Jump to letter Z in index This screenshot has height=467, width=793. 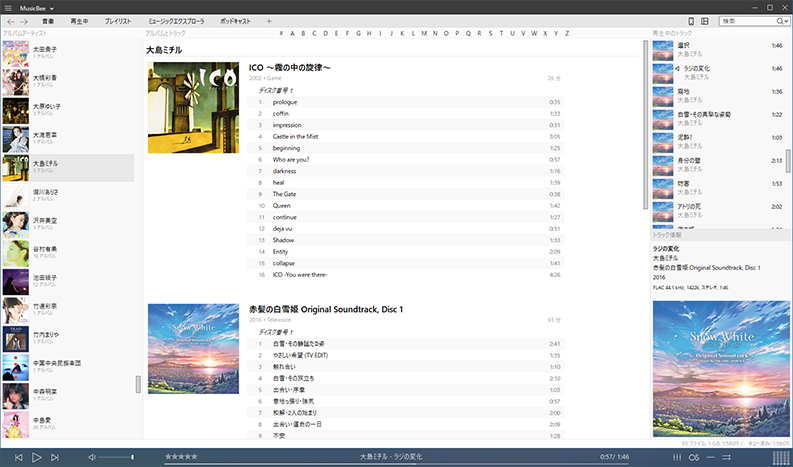coord(567,33)
